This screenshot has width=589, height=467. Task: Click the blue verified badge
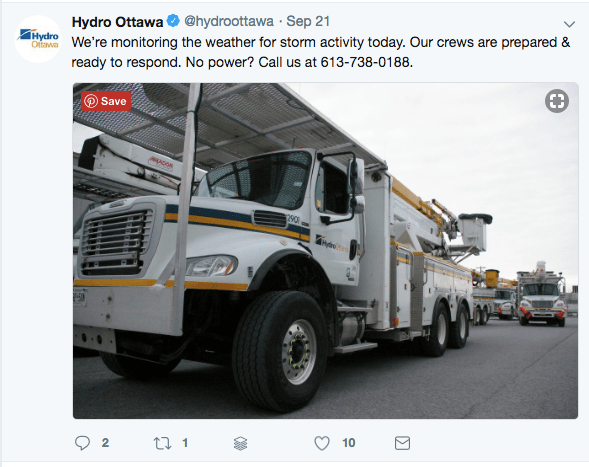click(173, 21)
